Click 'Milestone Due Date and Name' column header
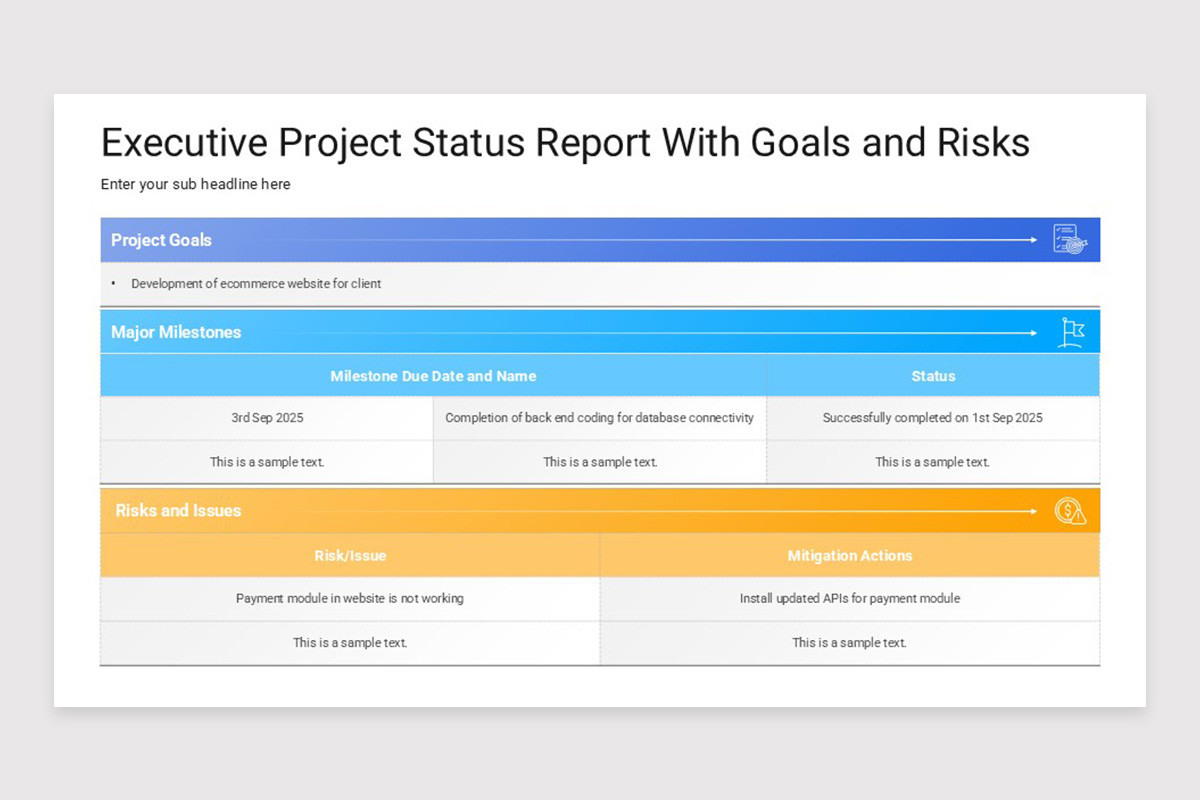This screenshot has width=1200, height=800. tap(433, 376)
